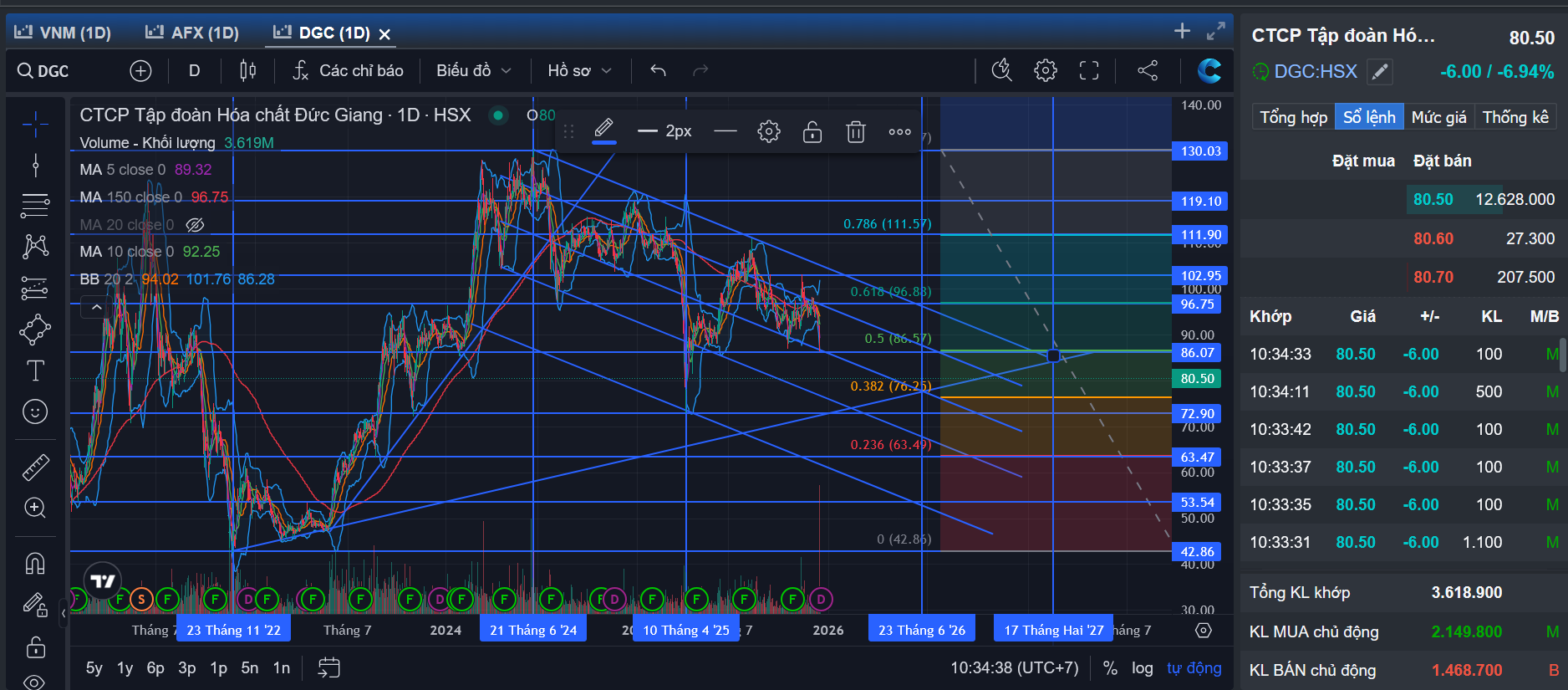Edit the DGC:HSX symbol with pencil icon
The height and width of the screenshot is (690, 1568).
point(1381,72)
